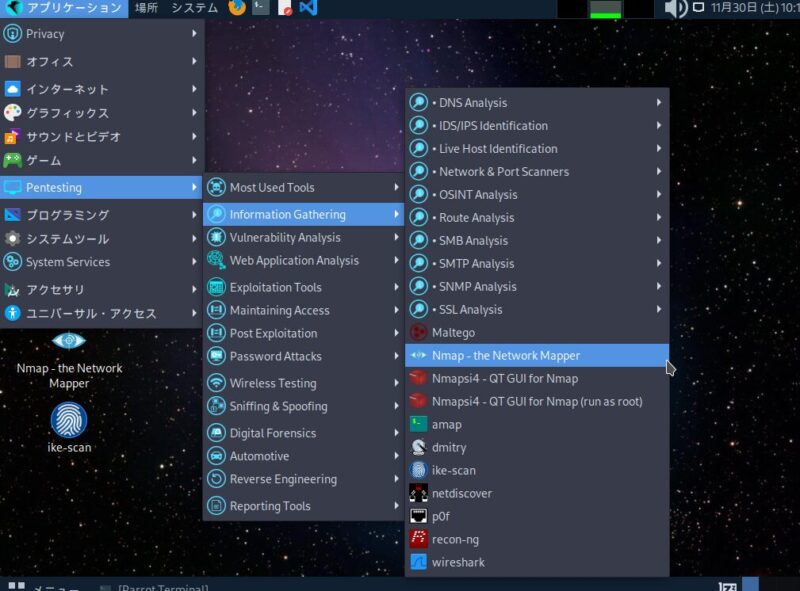Open netdiscover tool entry
Image resolution: width=800 pixels, height=591 pixels.
(461, 493)
